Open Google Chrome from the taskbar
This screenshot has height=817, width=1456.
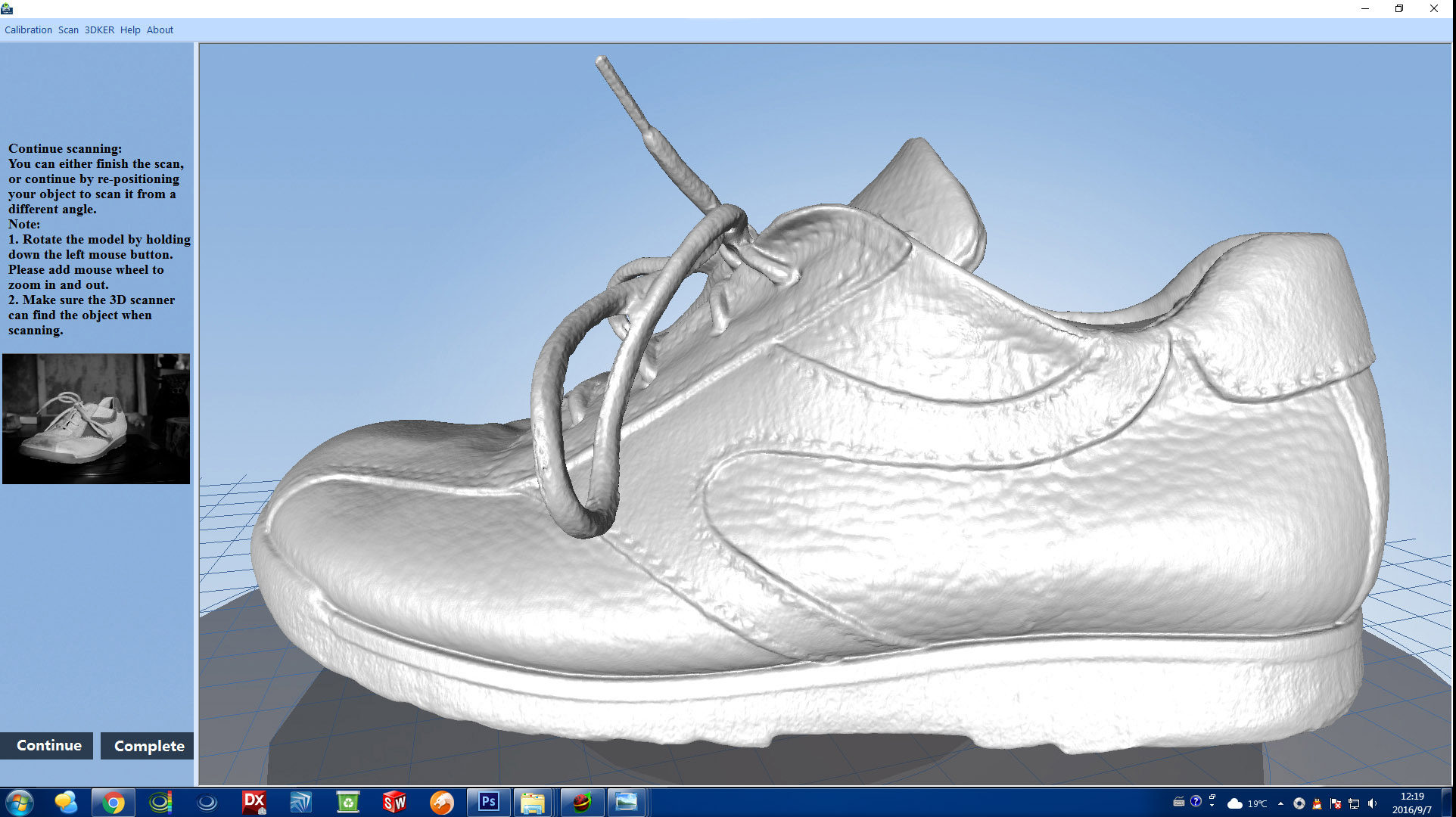click(x=114, y=803)
